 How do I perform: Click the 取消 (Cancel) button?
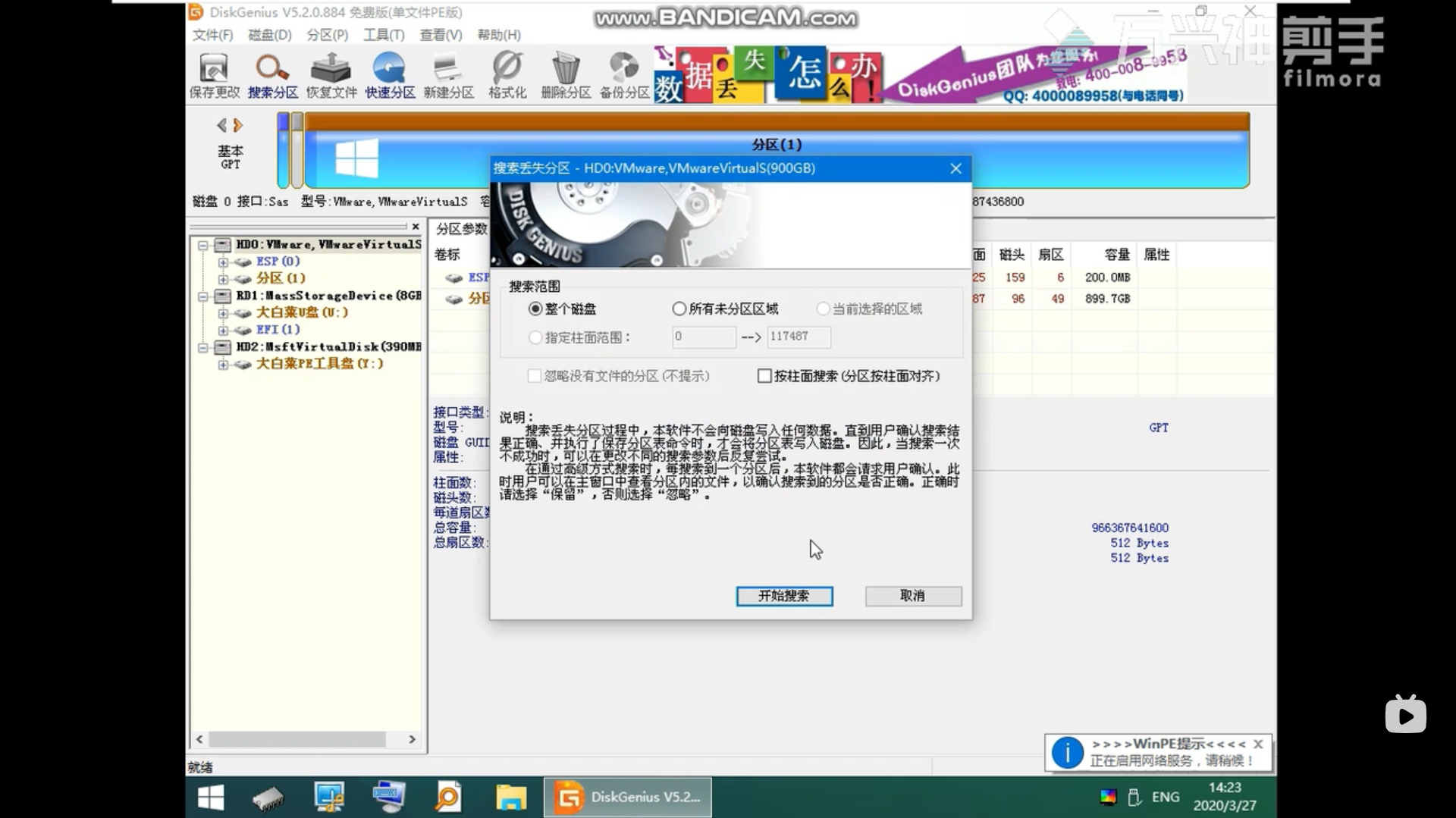[x=913, y=596]
